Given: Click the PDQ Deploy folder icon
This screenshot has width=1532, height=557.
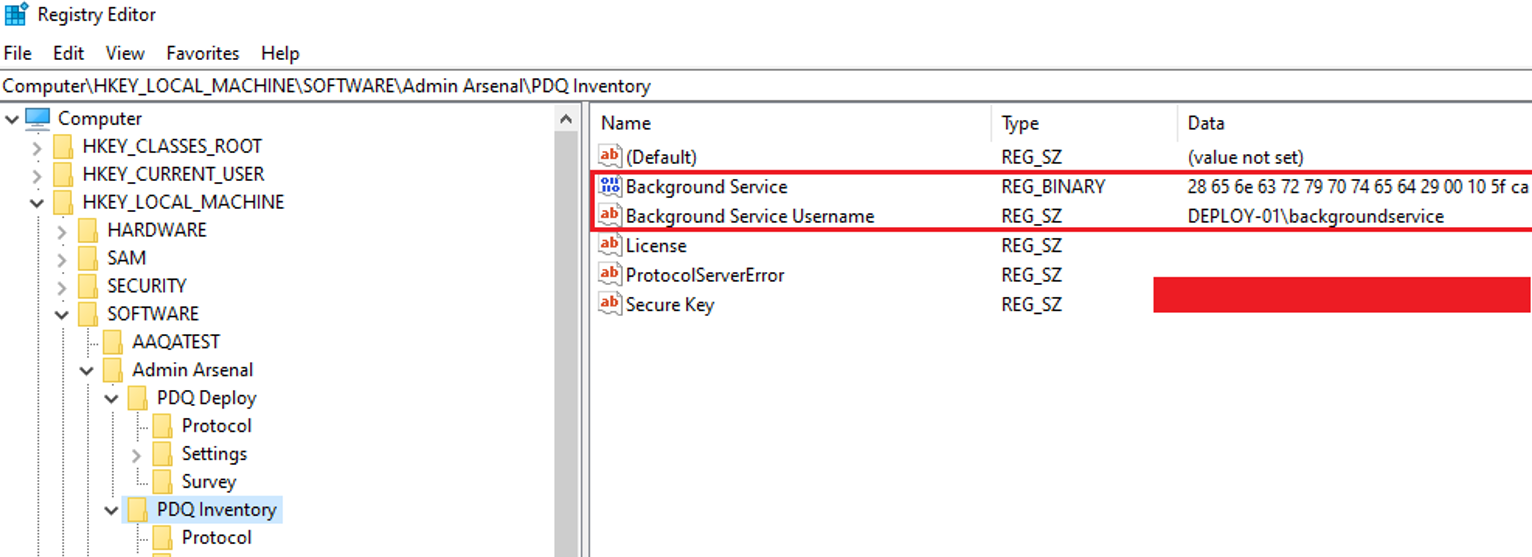Looking at the screenshot, I should [138, 398].
